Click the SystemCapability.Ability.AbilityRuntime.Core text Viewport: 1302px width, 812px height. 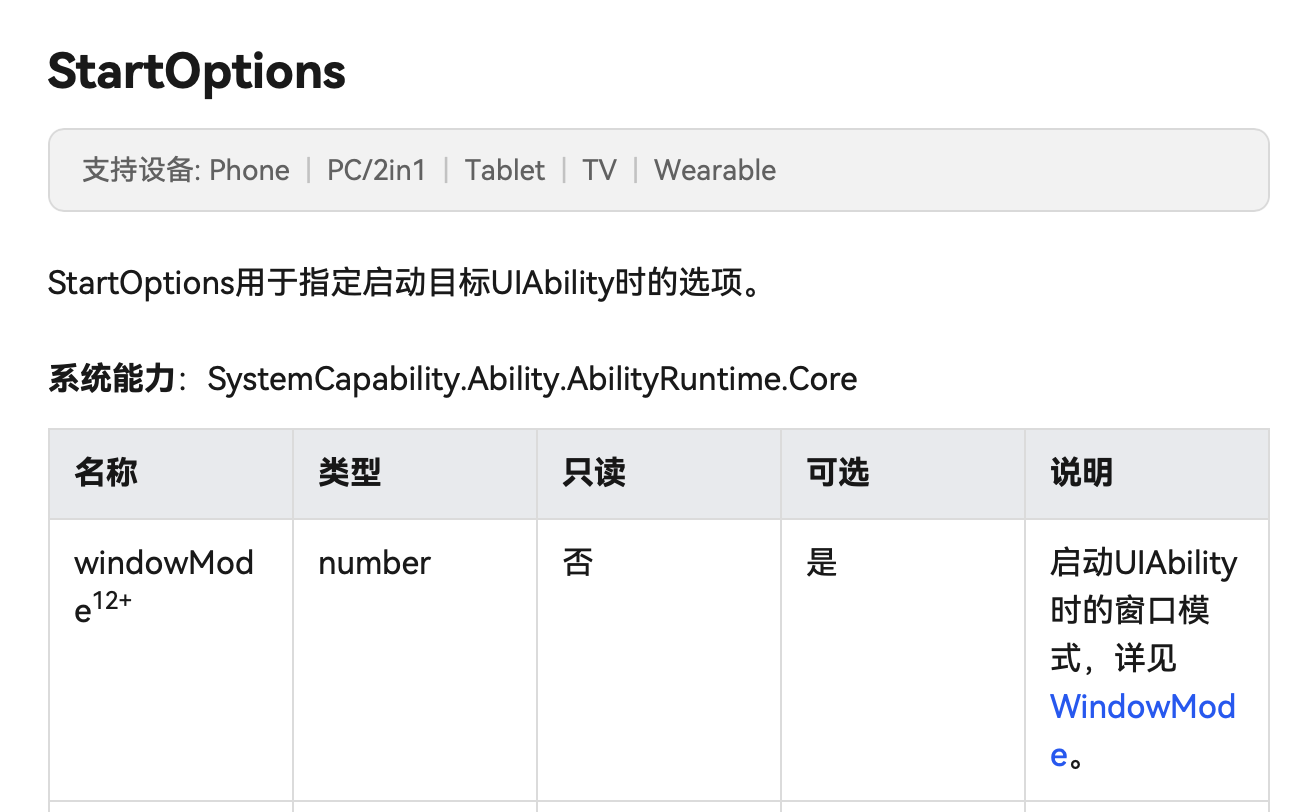coord(532,380)
